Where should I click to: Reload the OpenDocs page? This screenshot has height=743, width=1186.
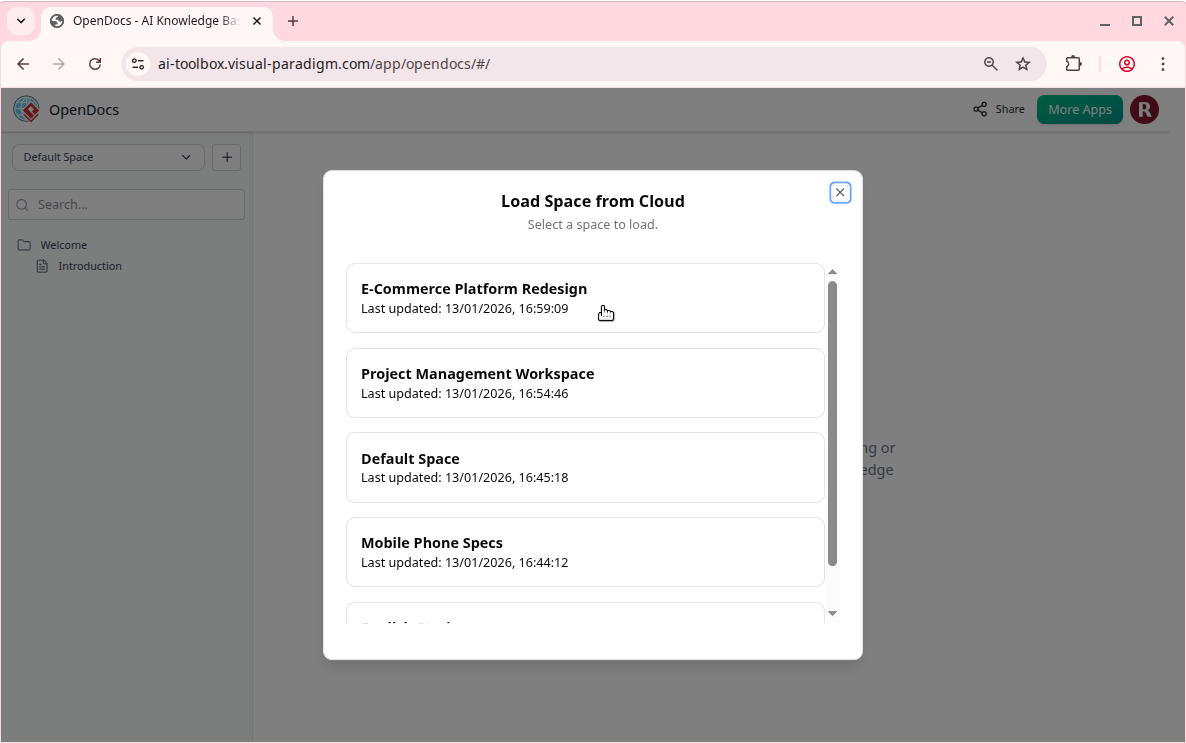(95, 63)
